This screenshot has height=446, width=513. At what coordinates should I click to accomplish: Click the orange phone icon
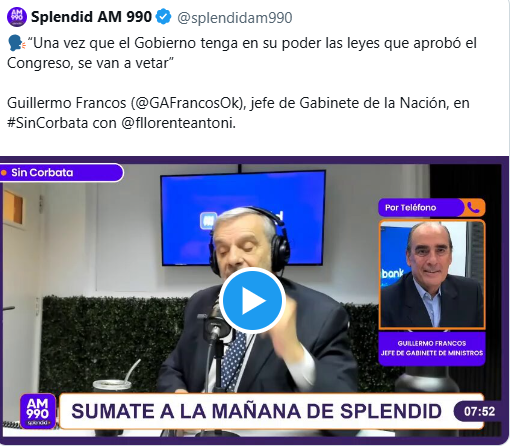[x=473, y=208]
